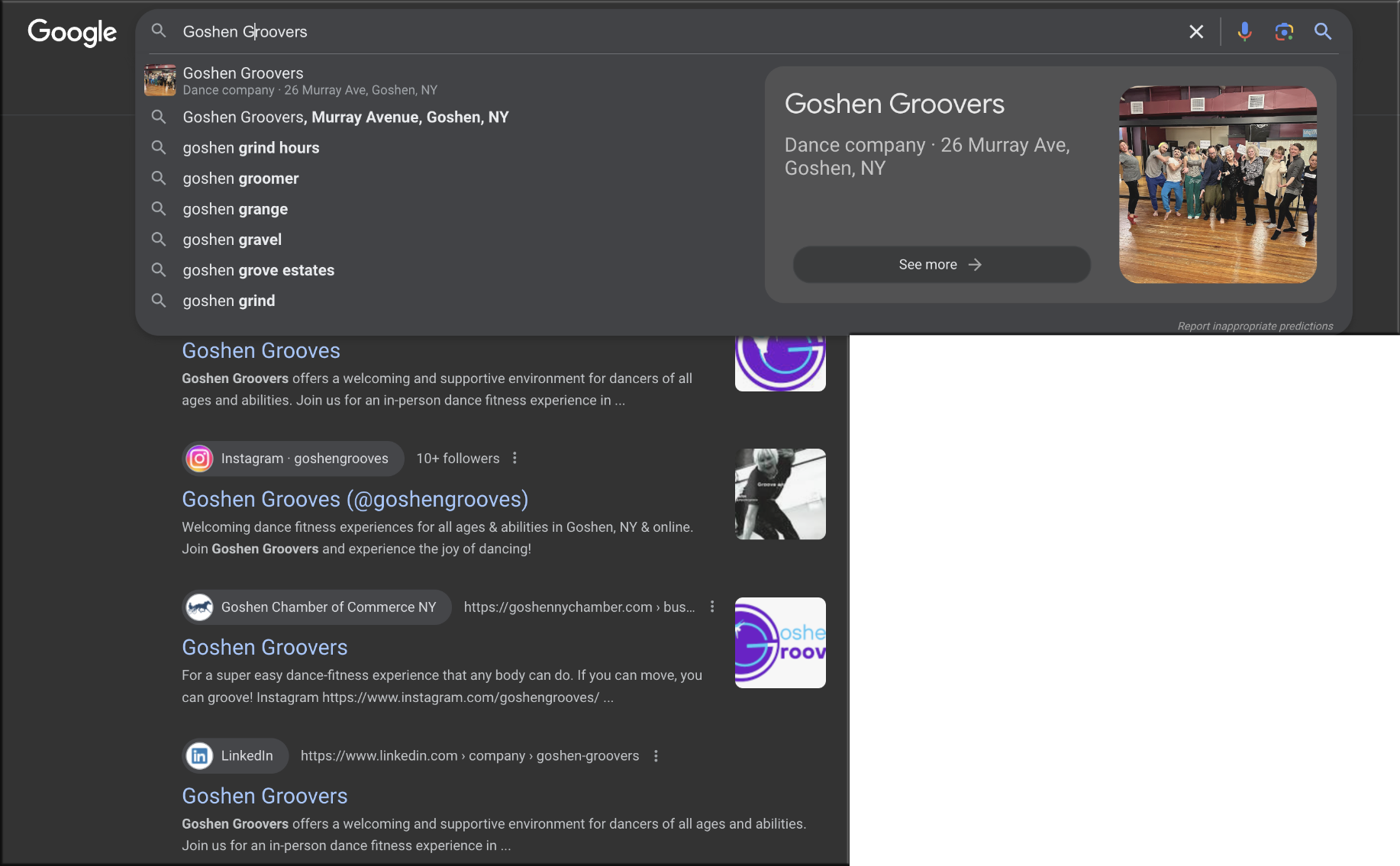Click the See more button in the knowledge panel

pyautogui.click(x=941, y=264)
